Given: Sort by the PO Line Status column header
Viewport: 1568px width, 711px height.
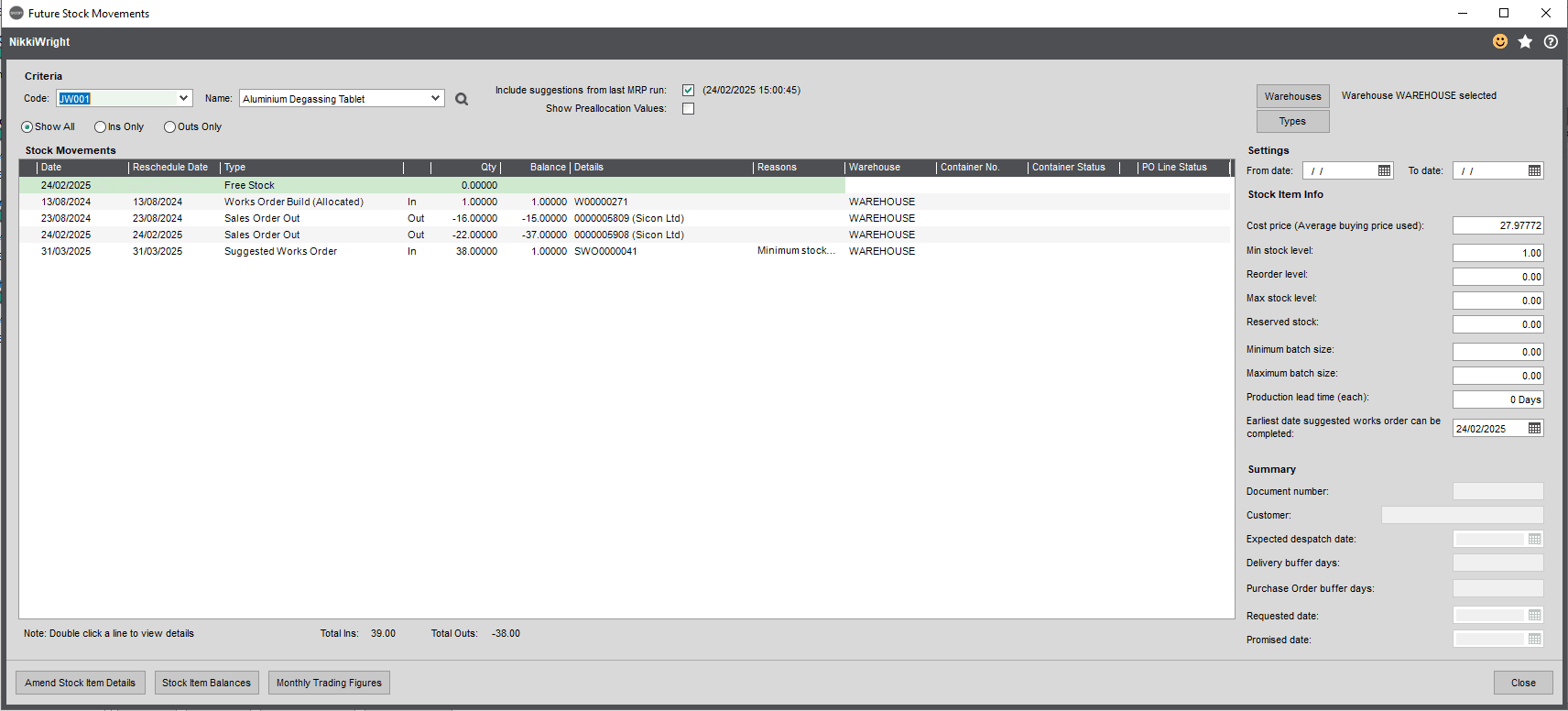Looking at the screenshot, I should click(1183, 168).
